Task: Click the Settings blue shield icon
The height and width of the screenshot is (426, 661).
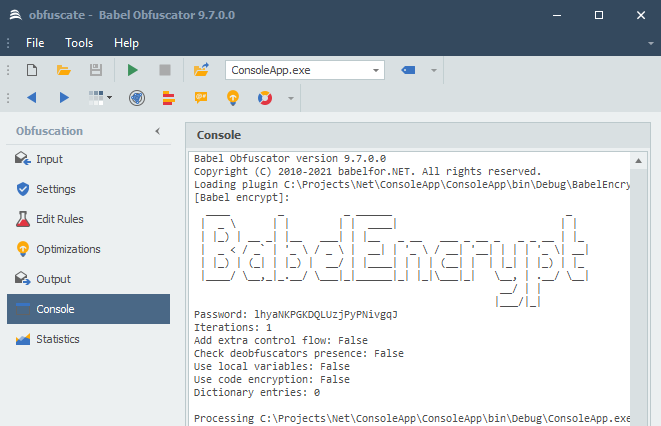Action: tap(23, 189)
